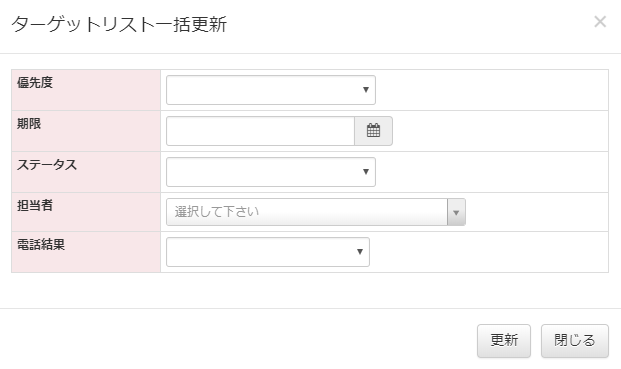
Task: Click the 更新 button
Action: [x=504, y=341]
